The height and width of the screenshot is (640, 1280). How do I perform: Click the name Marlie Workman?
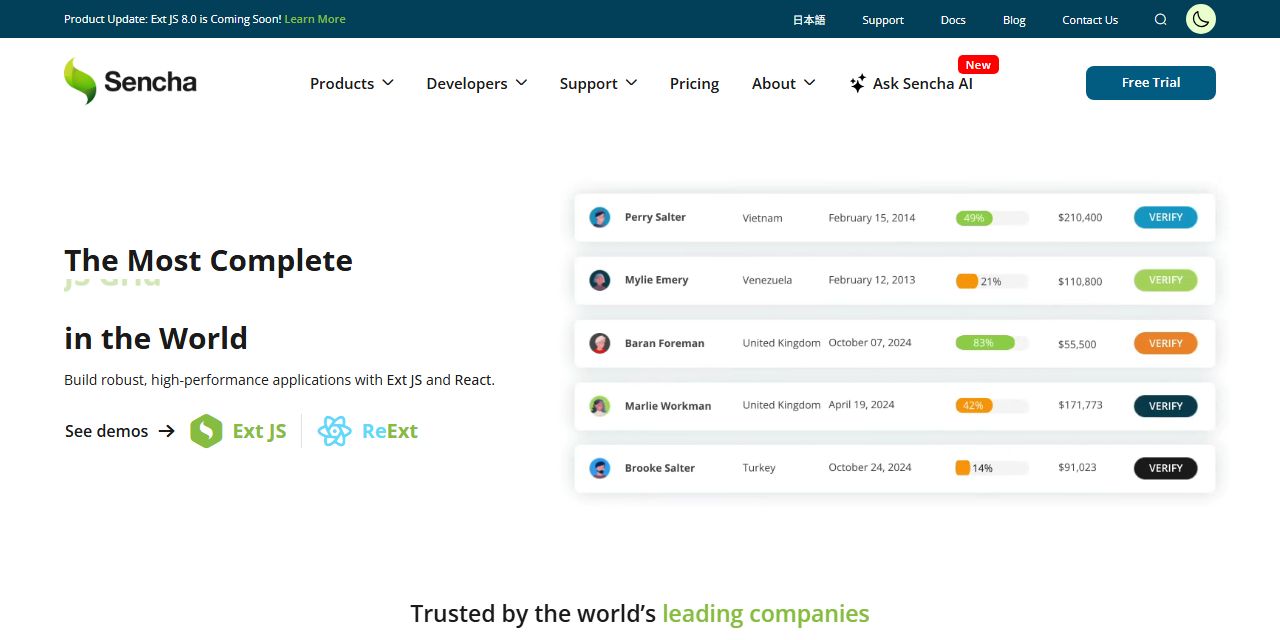point(668,406)
